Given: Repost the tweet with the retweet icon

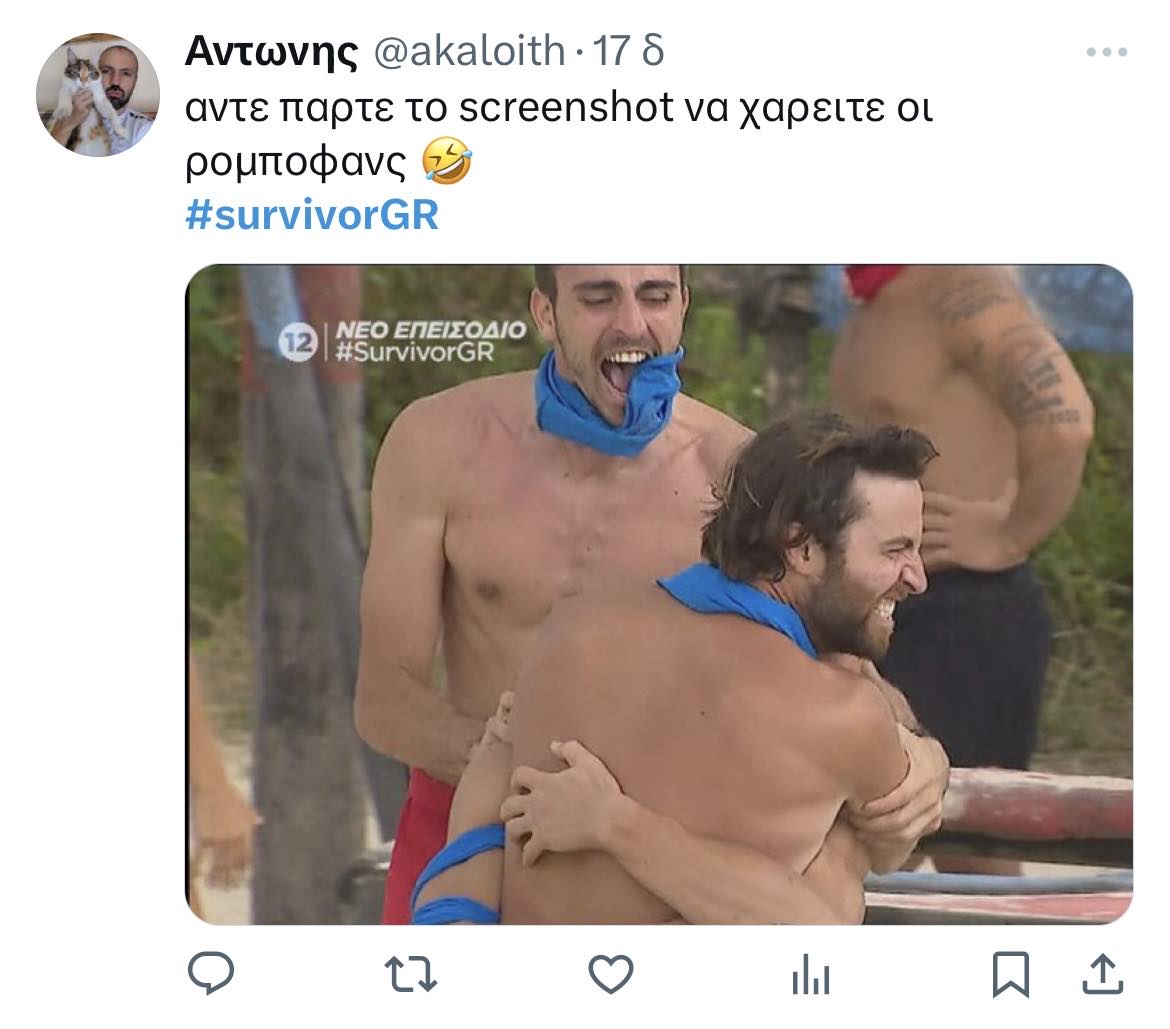Looking at the screenshot, I should 410,975.
